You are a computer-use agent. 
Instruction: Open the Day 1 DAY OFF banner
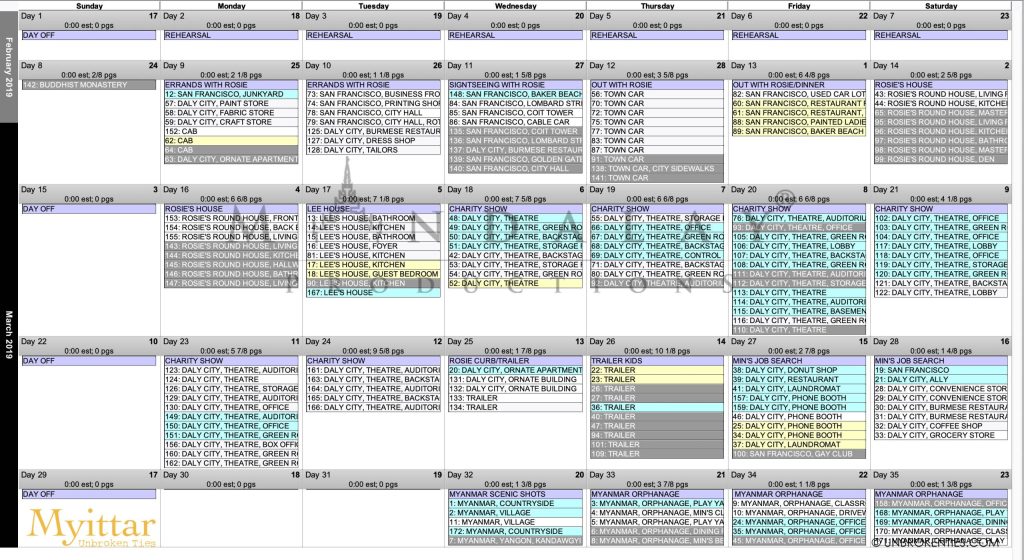pos(89,35)
